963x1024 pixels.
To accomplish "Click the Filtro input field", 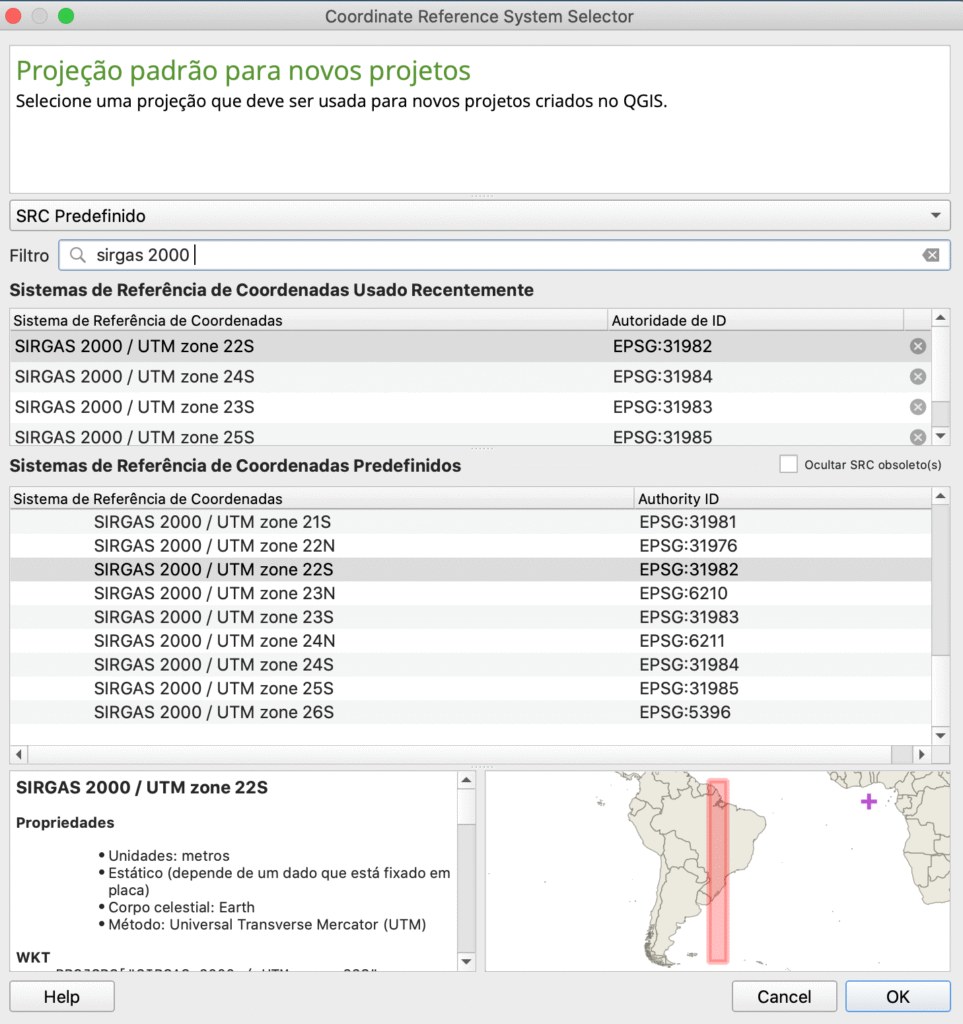I will click(504, 255).
